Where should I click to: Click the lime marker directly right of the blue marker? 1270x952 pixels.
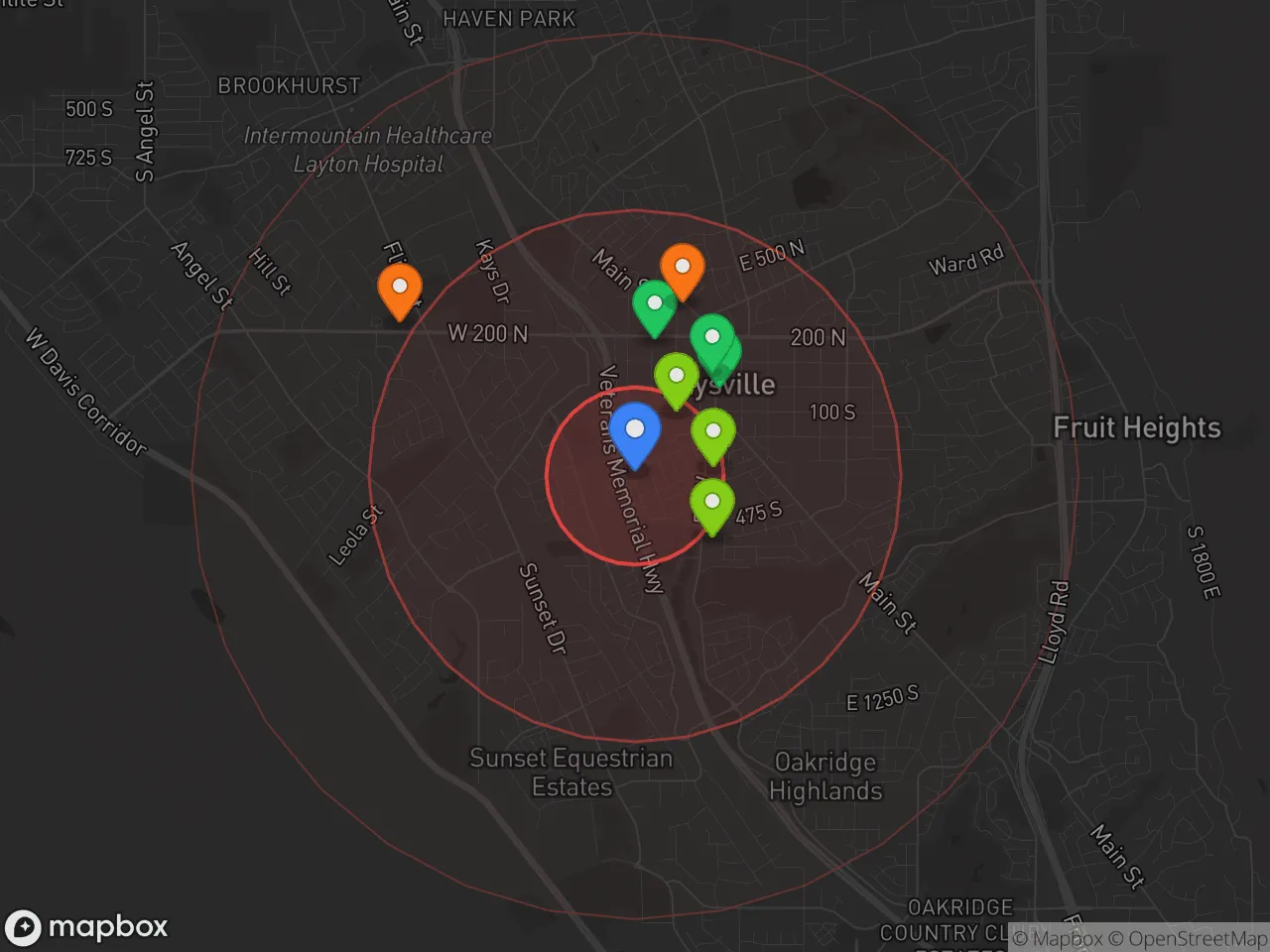coord(712,434)
